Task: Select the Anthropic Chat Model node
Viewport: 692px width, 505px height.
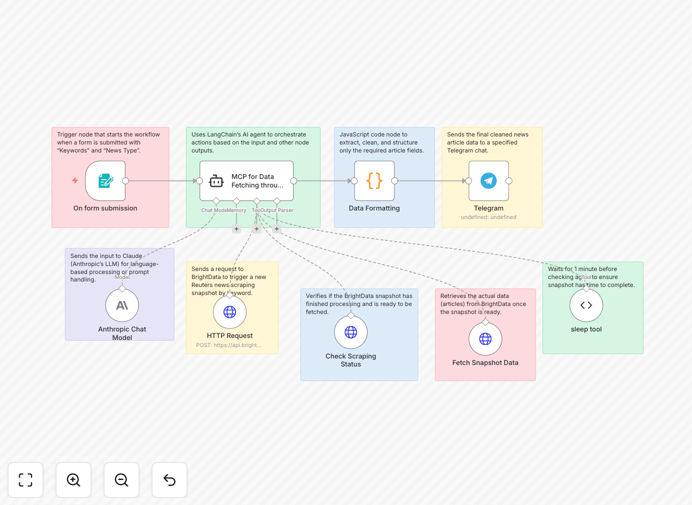Action: pos(122,305)
